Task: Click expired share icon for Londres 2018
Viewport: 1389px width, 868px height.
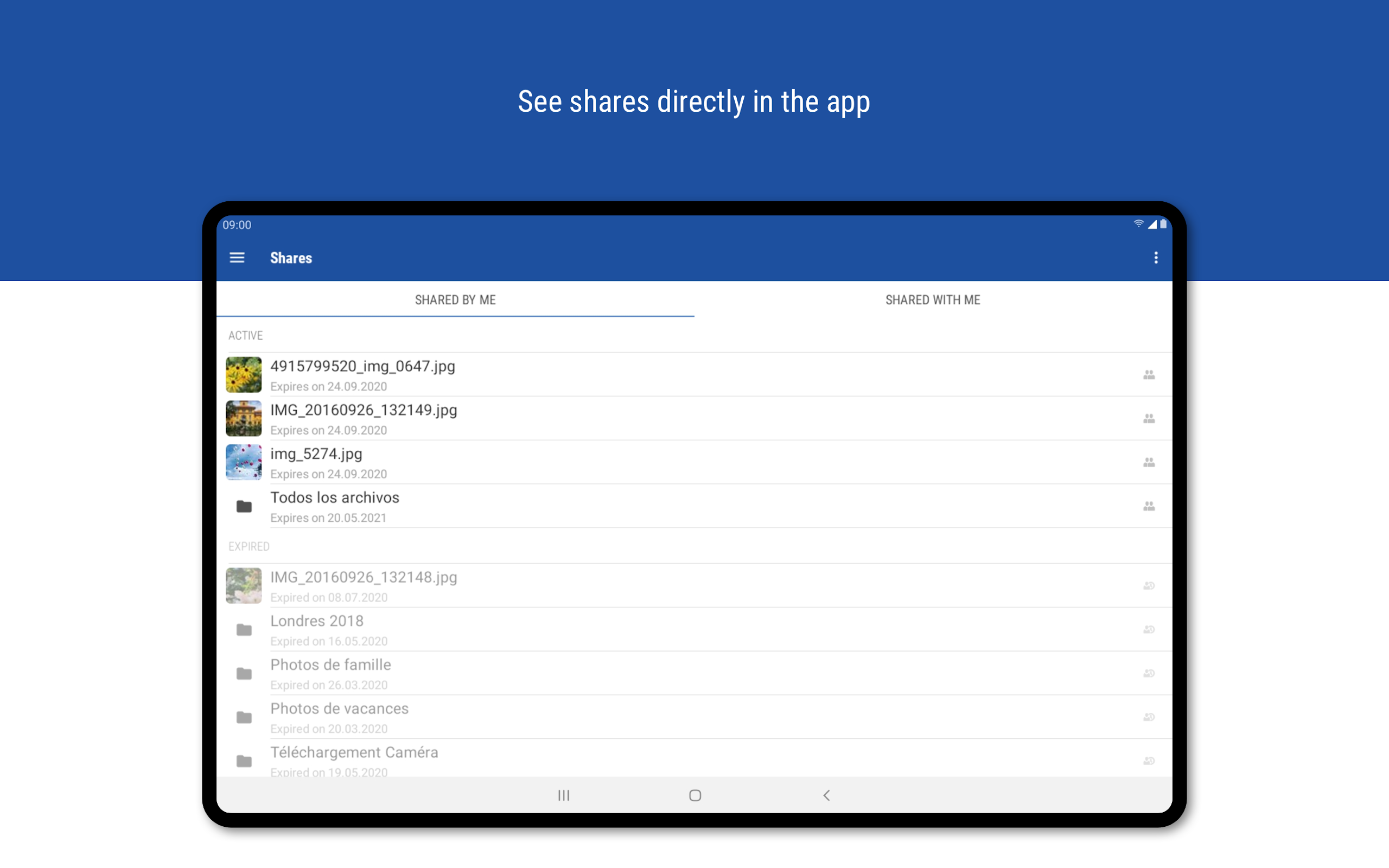Action: point(1149,629)
